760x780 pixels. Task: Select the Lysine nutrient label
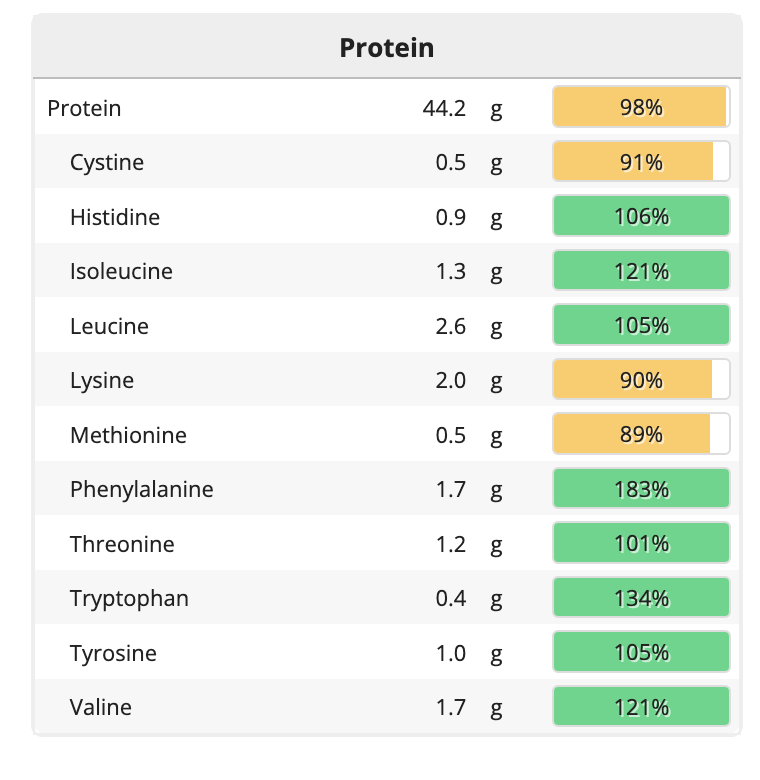point(102,380)
